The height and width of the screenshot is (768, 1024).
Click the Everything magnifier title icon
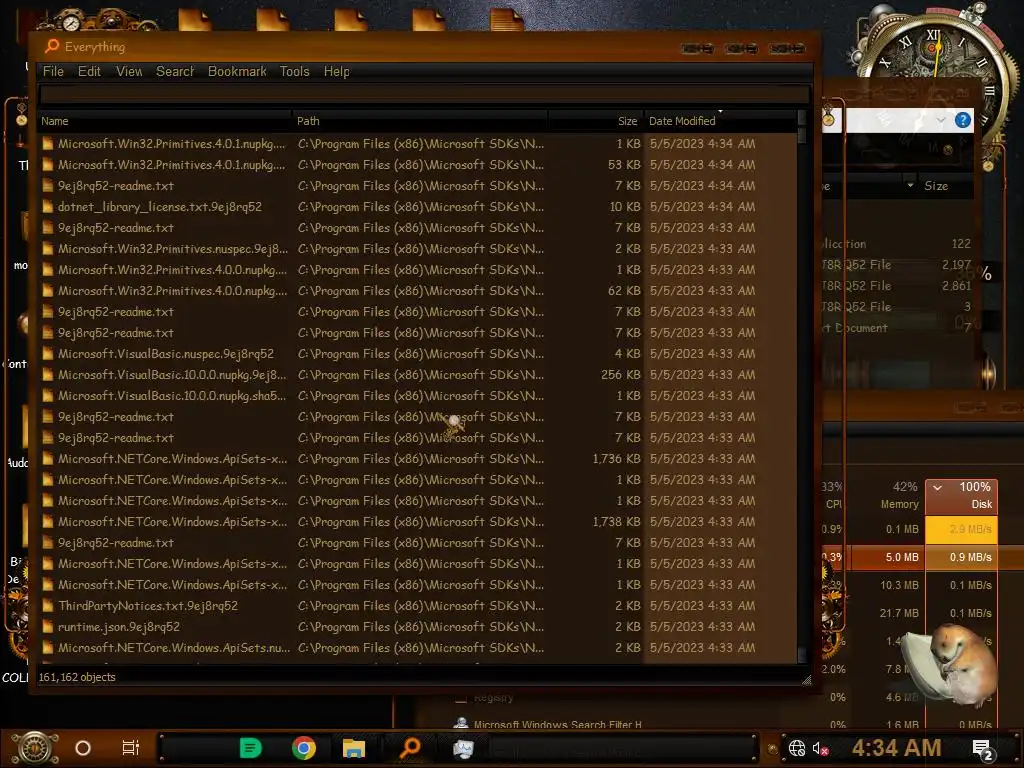click(x=52, y=46)
